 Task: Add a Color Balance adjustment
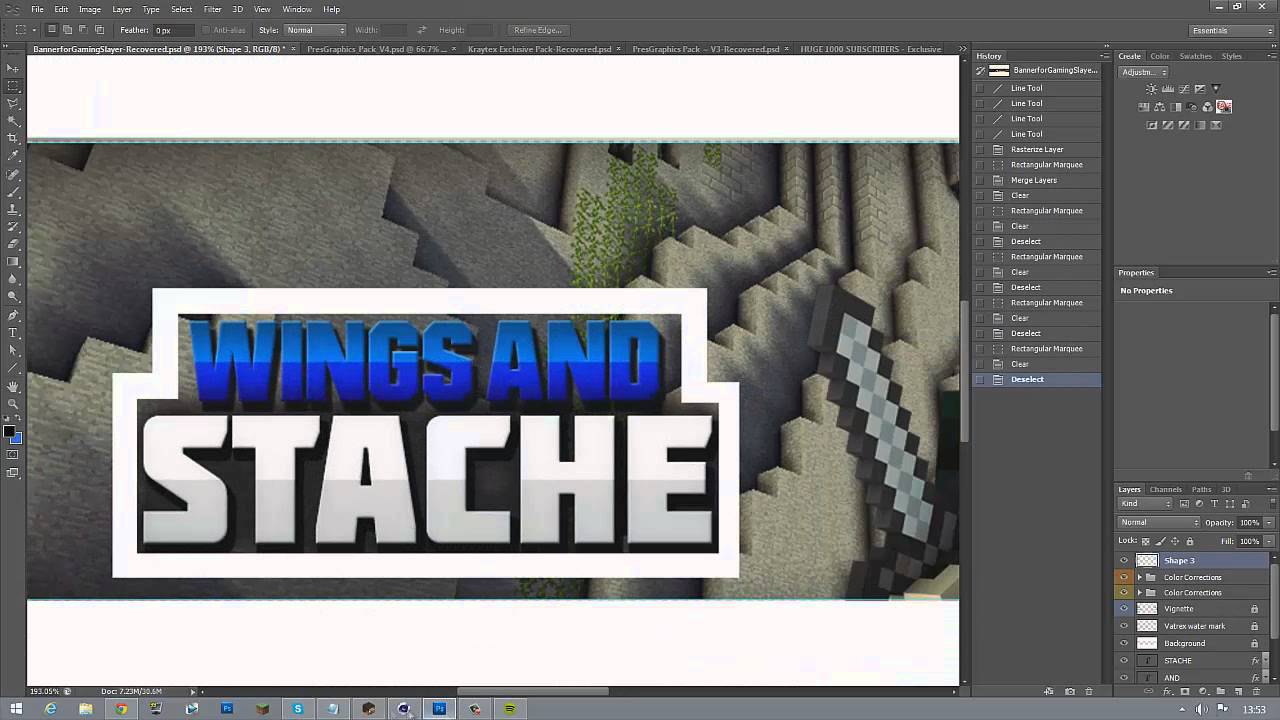1160,107
